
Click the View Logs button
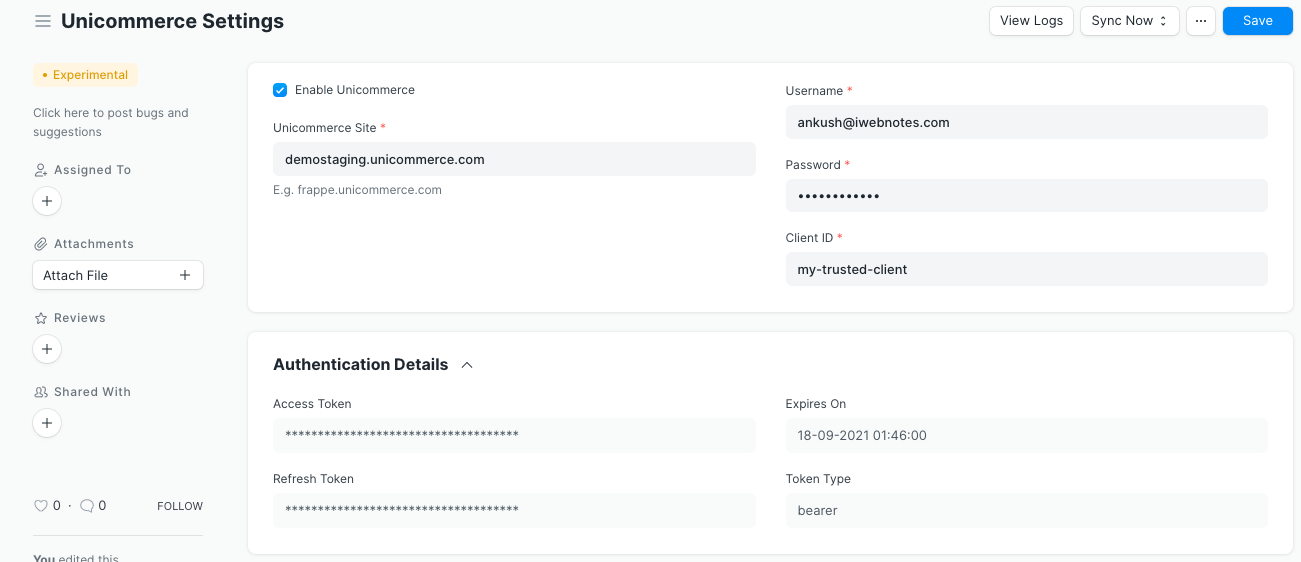pyautogui.click(x=1031, y=21)
